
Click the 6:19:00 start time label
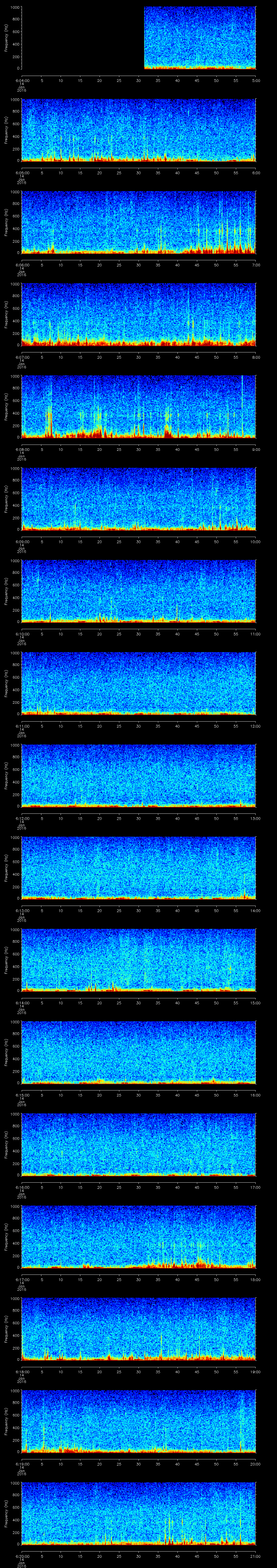click(21, 1464)
